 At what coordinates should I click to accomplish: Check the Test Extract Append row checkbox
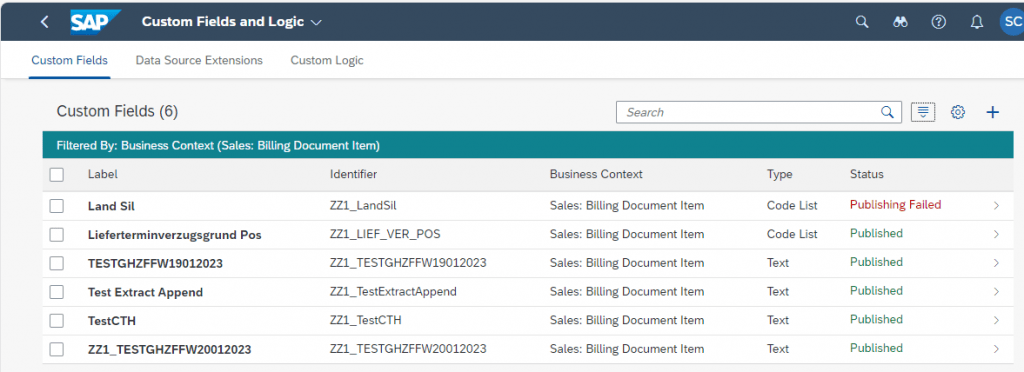(x=57, y=292)
